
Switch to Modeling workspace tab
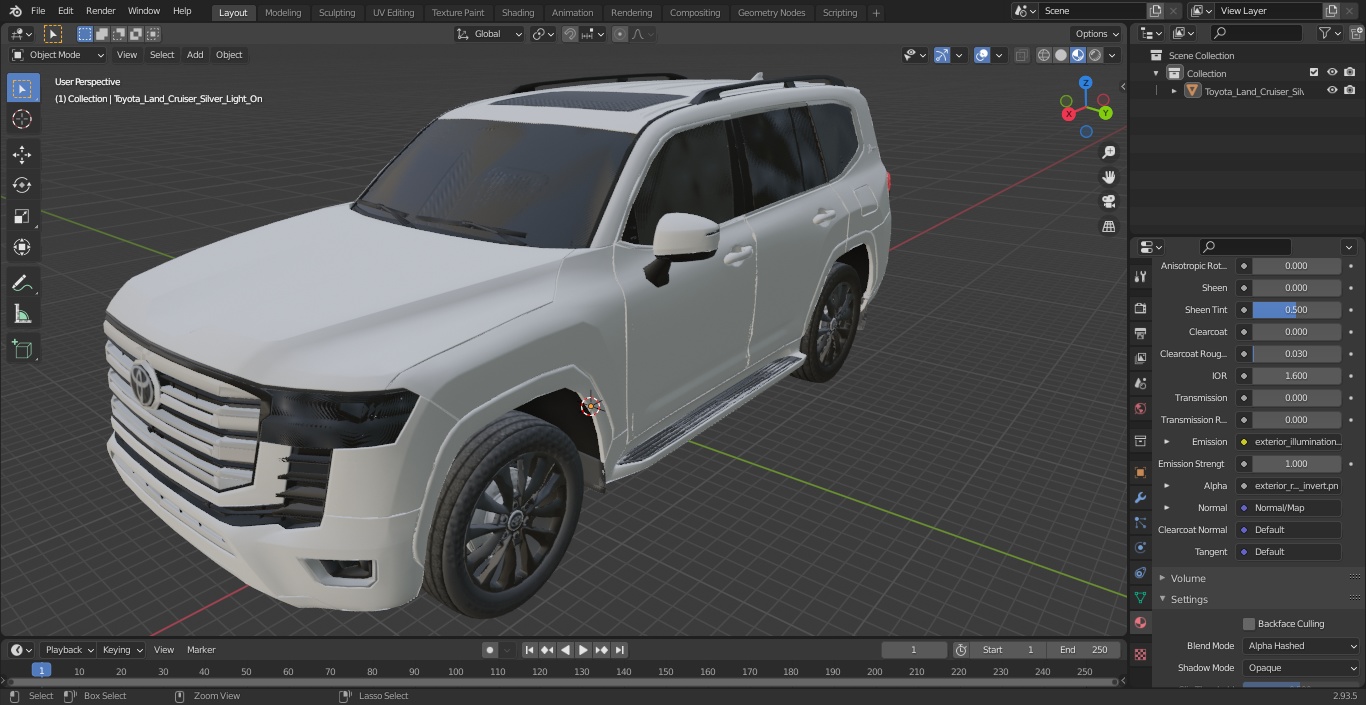(283, 12)
